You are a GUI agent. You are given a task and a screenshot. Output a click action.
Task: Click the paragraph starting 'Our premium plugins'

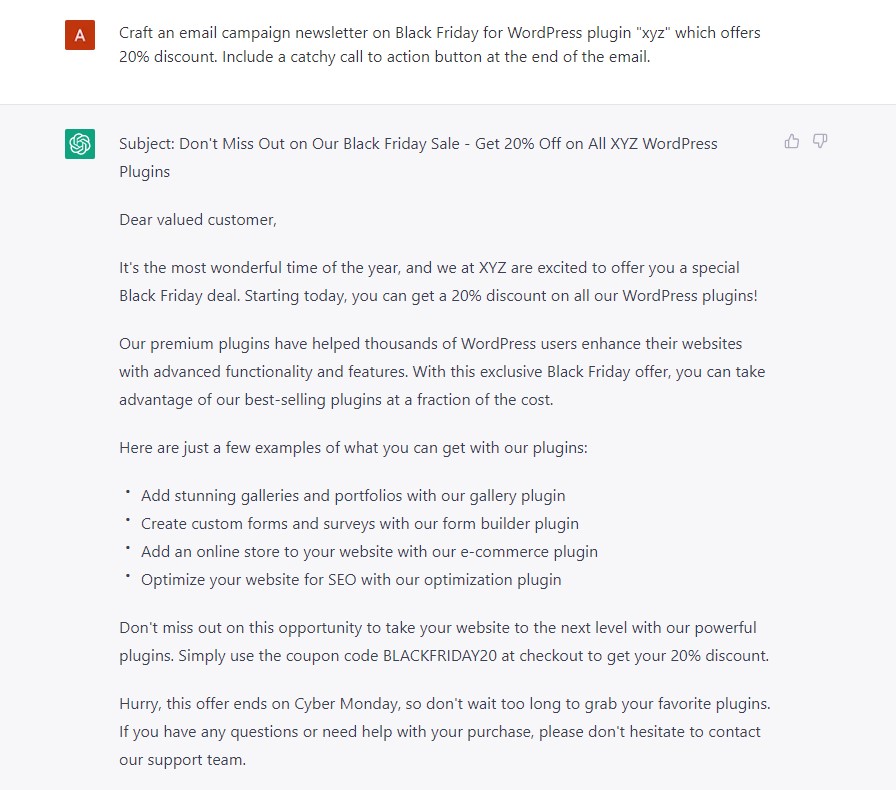442,372
